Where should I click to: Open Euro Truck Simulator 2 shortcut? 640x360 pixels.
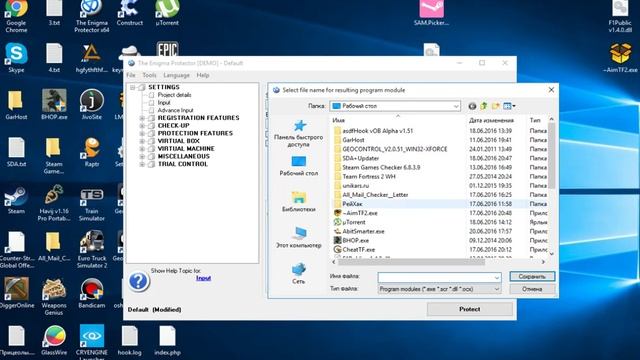pyautogui.click(x=91, y=250)
